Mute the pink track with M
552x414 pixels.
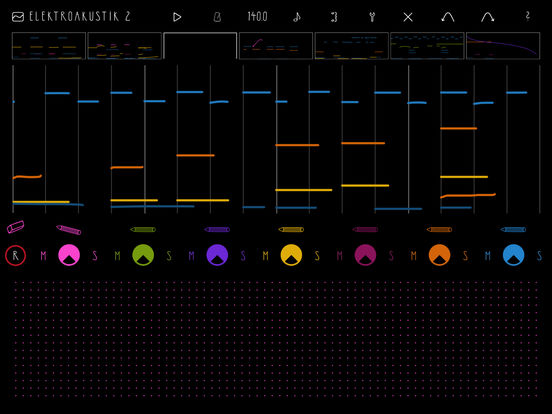pos(43,256)
